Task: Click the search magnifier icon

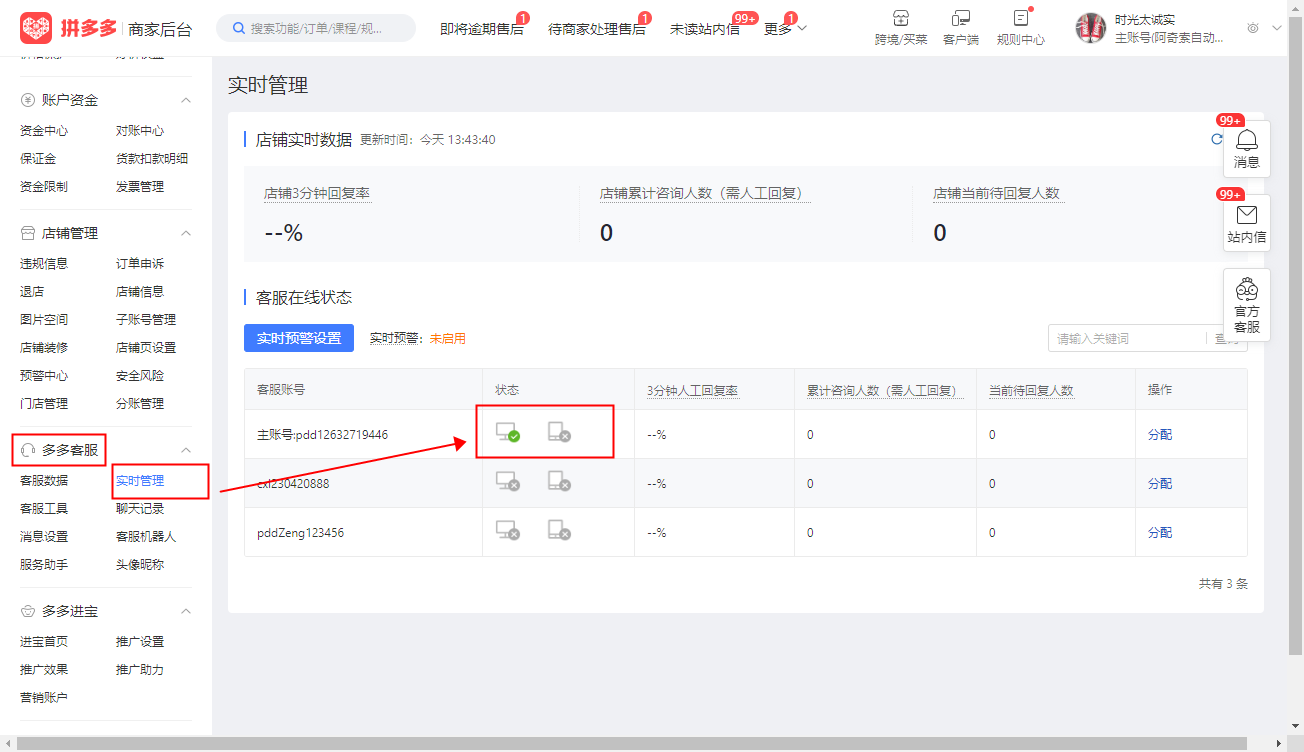Action: pyautogui.click(x=239, y=28)
